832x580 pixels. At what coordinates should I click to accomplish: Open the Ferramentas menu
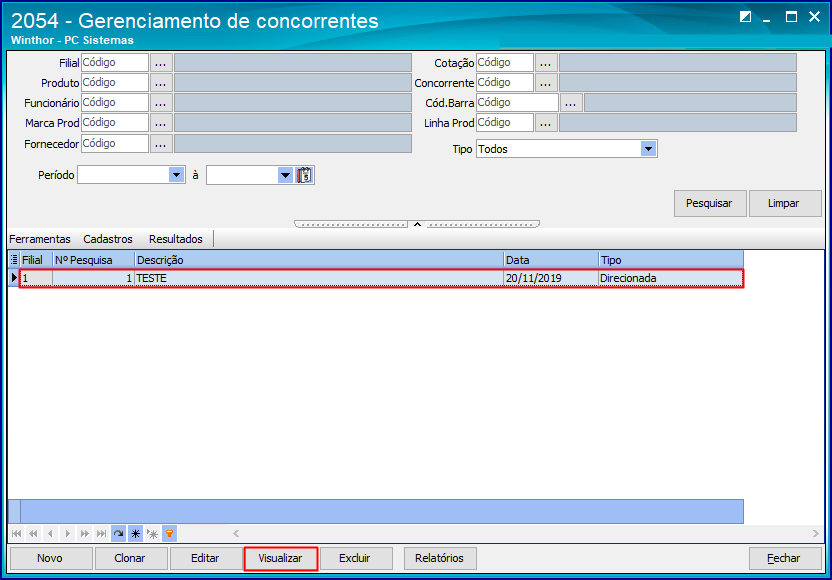(x=40, y=239)
